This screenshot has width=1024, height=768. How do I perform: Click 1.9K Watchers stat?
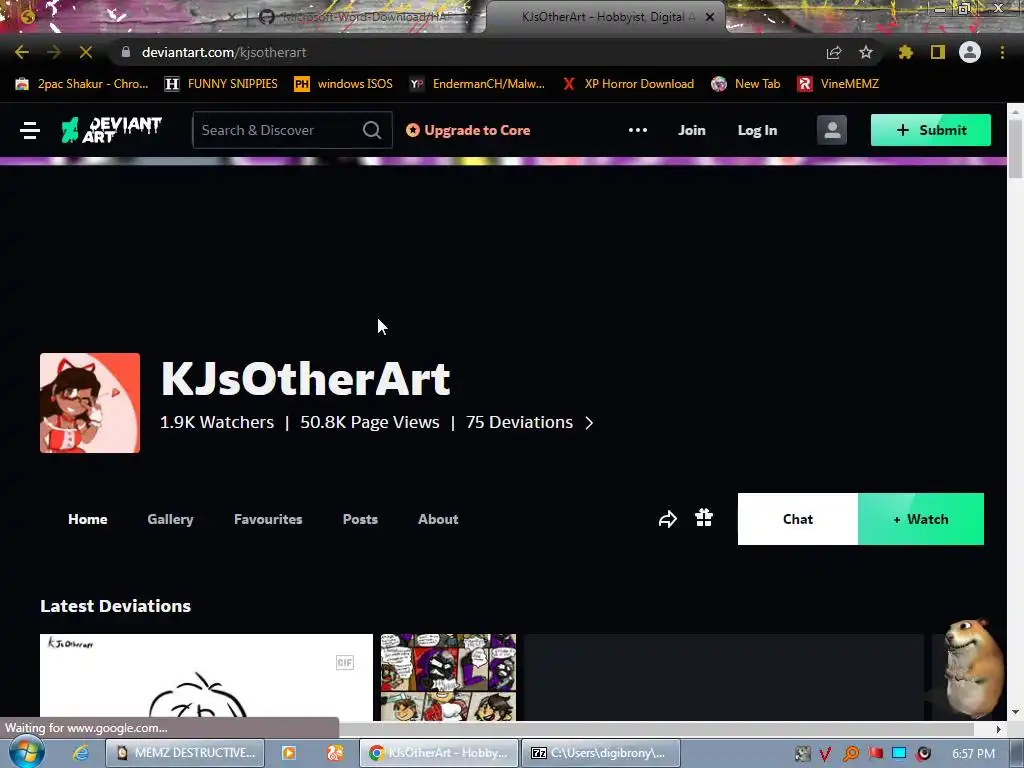[x=217, y=423]
